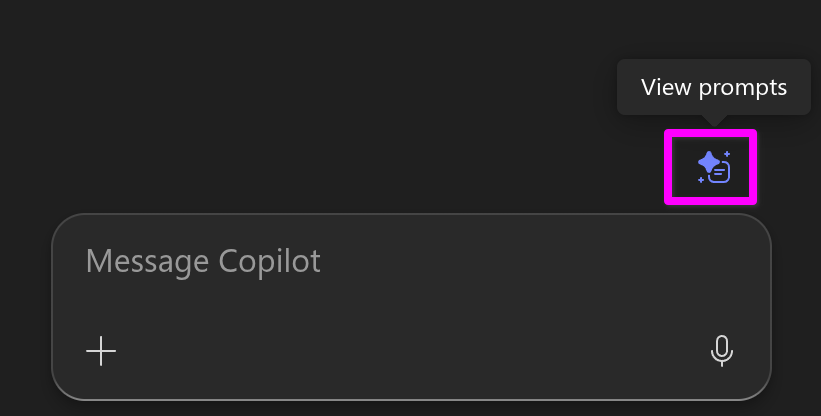Show prompt suggestions via the sparkle icon

[x=712, y=167]
